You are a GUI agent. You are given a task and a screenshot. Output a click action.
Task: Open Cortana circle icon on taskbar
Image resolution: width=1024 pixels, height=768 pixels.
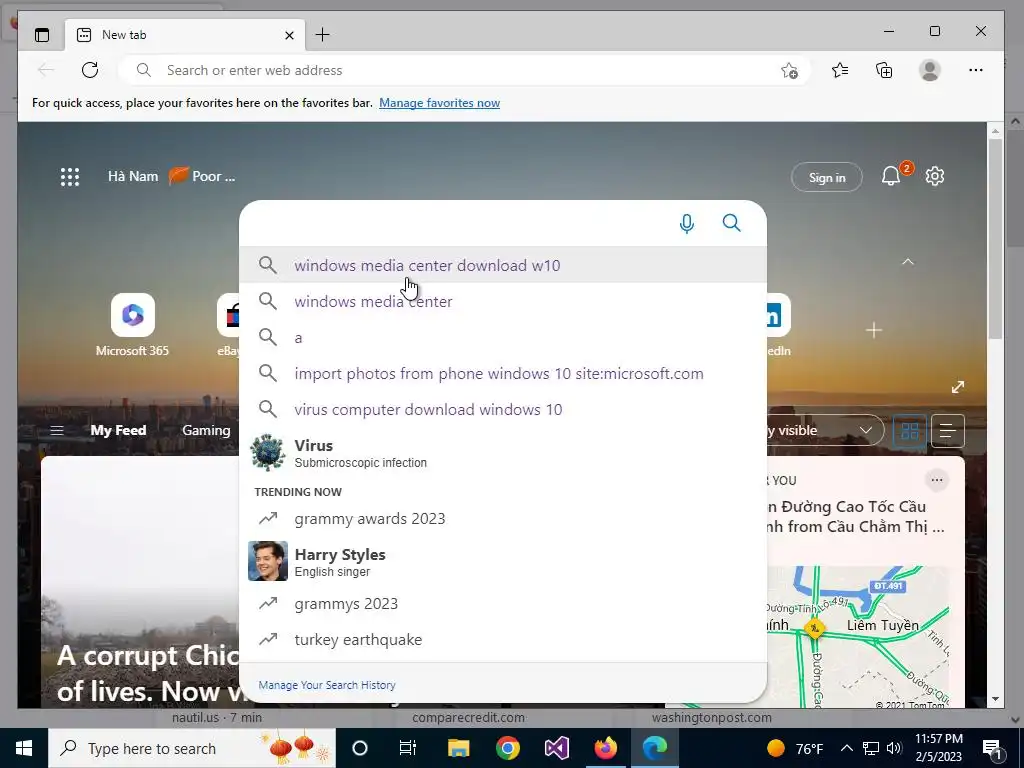click(360, 748)
